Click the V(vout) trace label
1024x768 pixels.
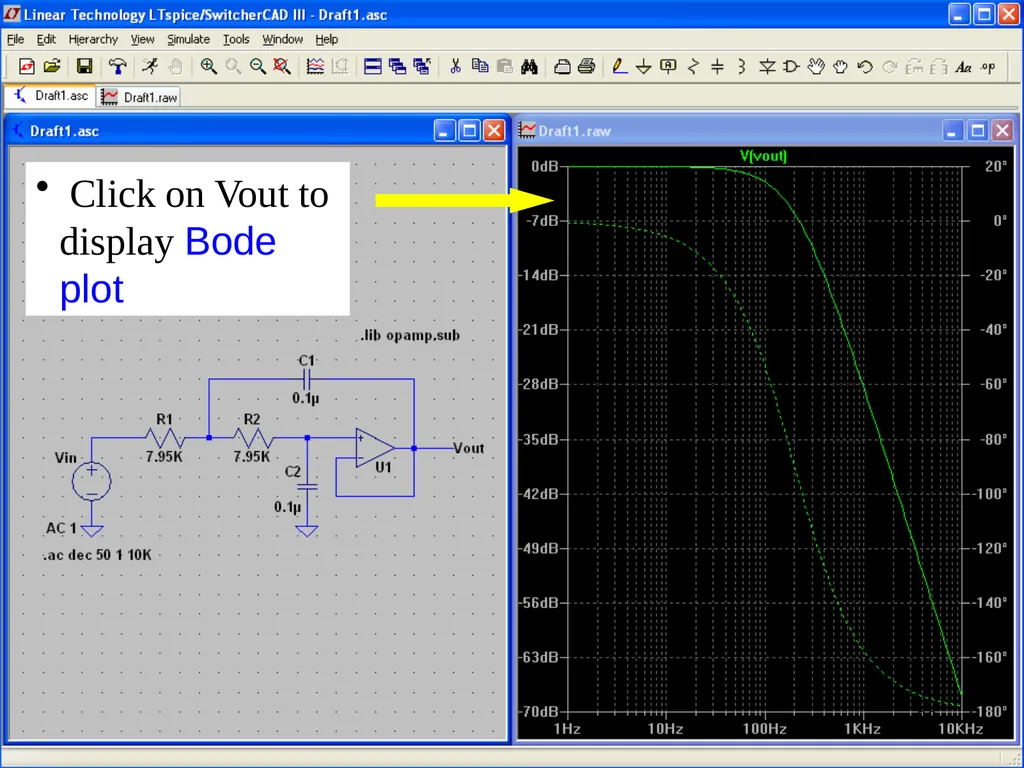pos(763,155)
